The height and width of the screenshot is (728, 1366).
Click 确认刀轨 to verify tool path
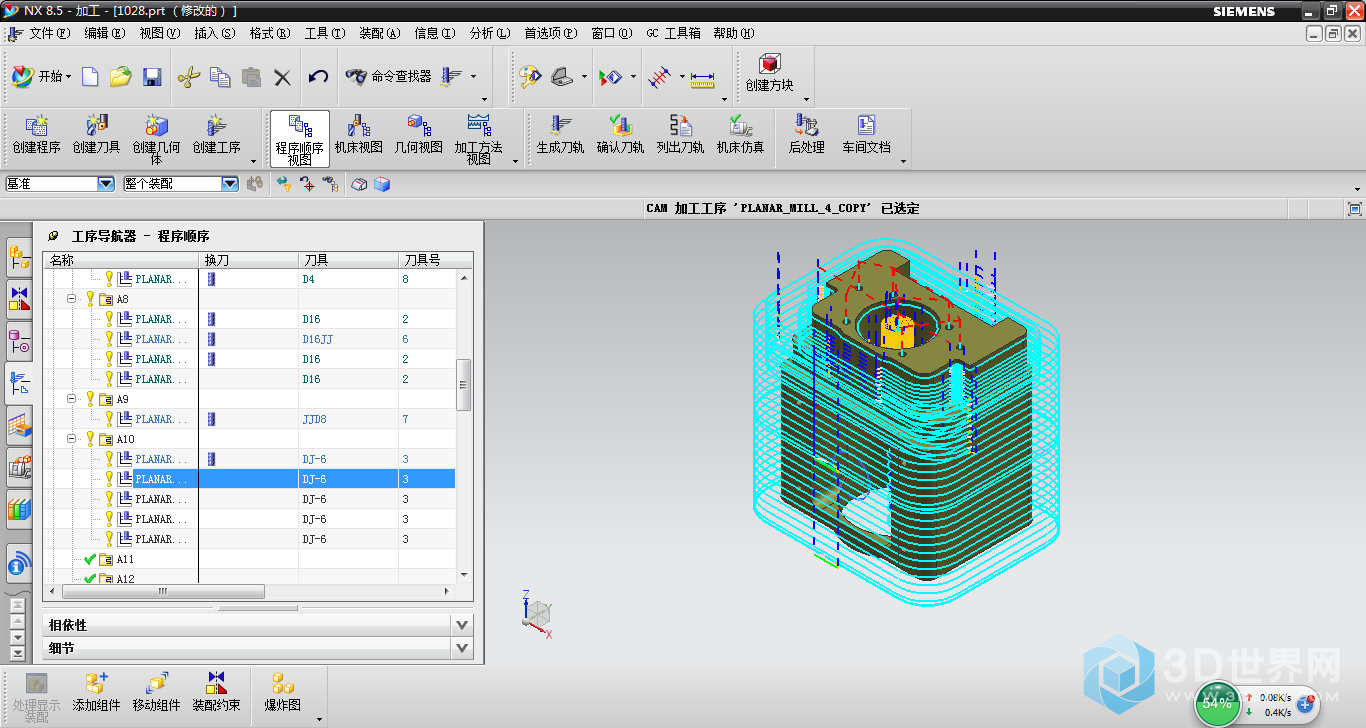coord(620,136)
